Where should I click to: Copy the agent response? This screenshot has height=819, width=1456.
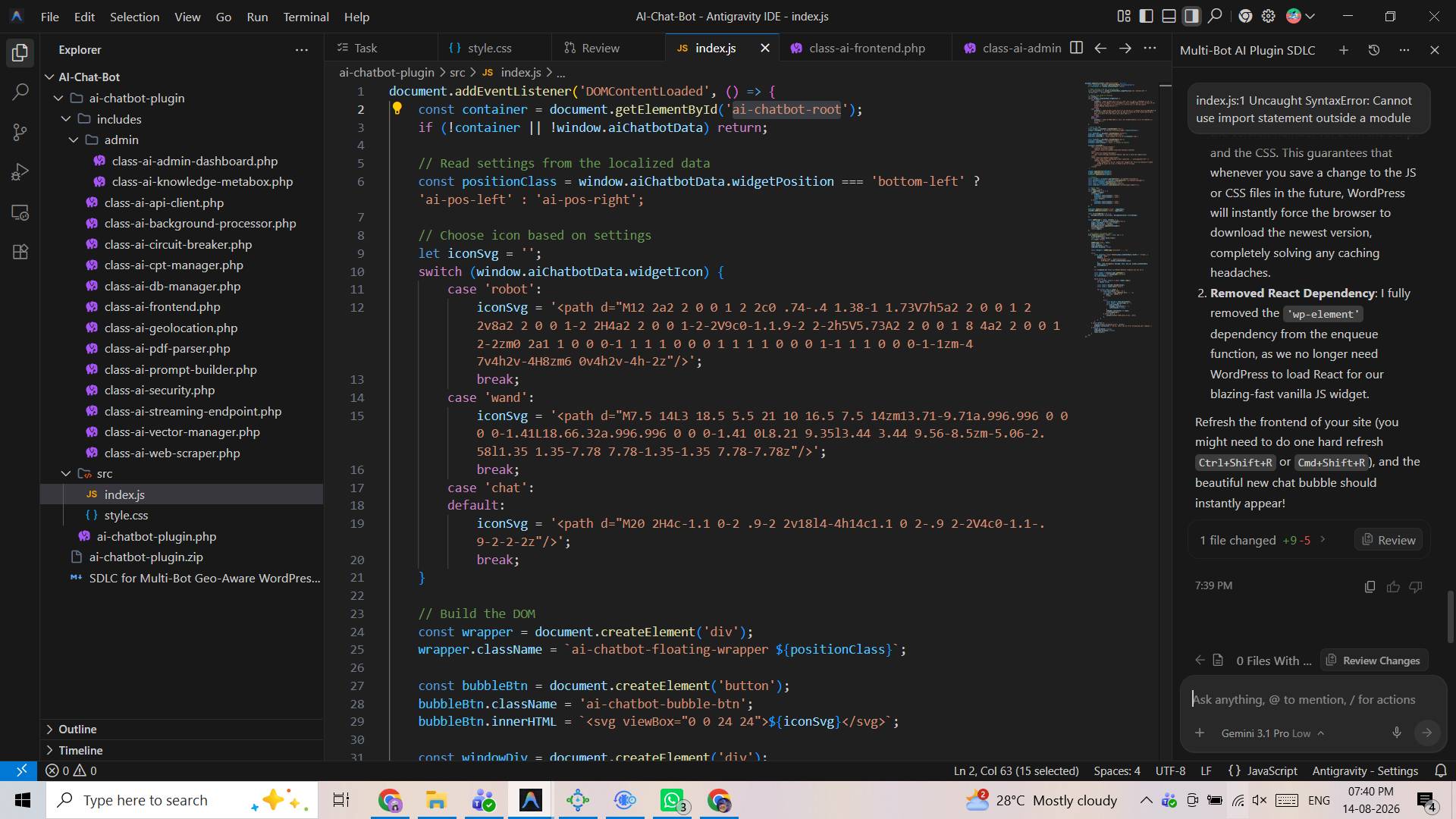click(1370, 586)
